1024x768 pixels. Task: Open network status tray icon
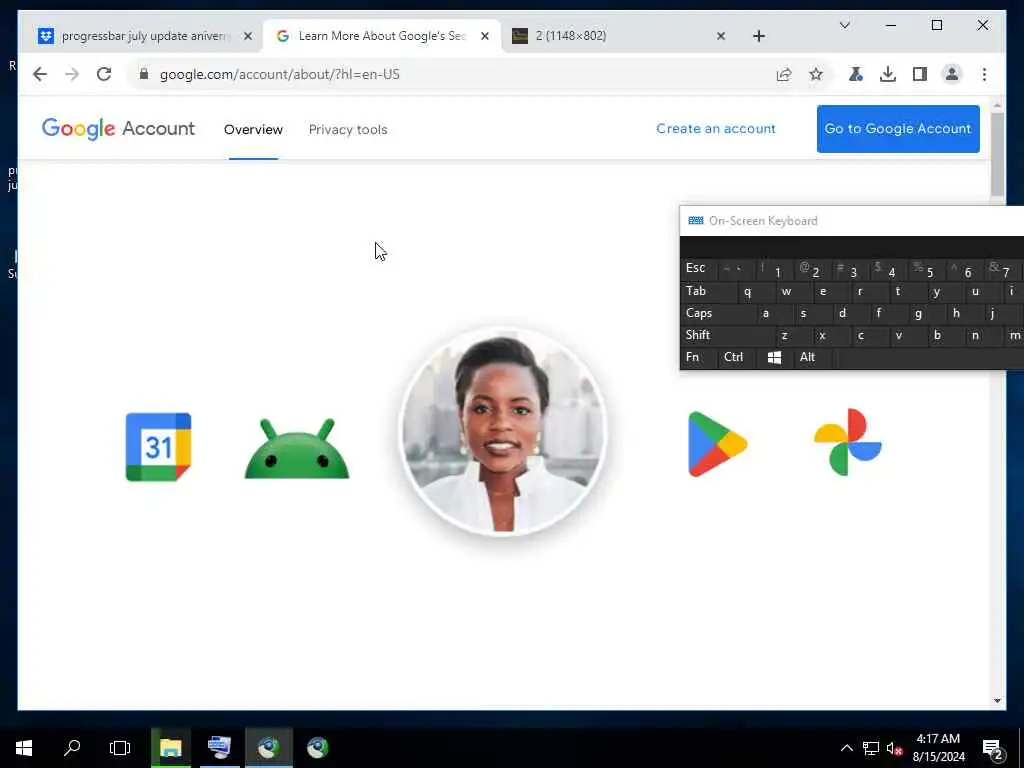(871, 748)
